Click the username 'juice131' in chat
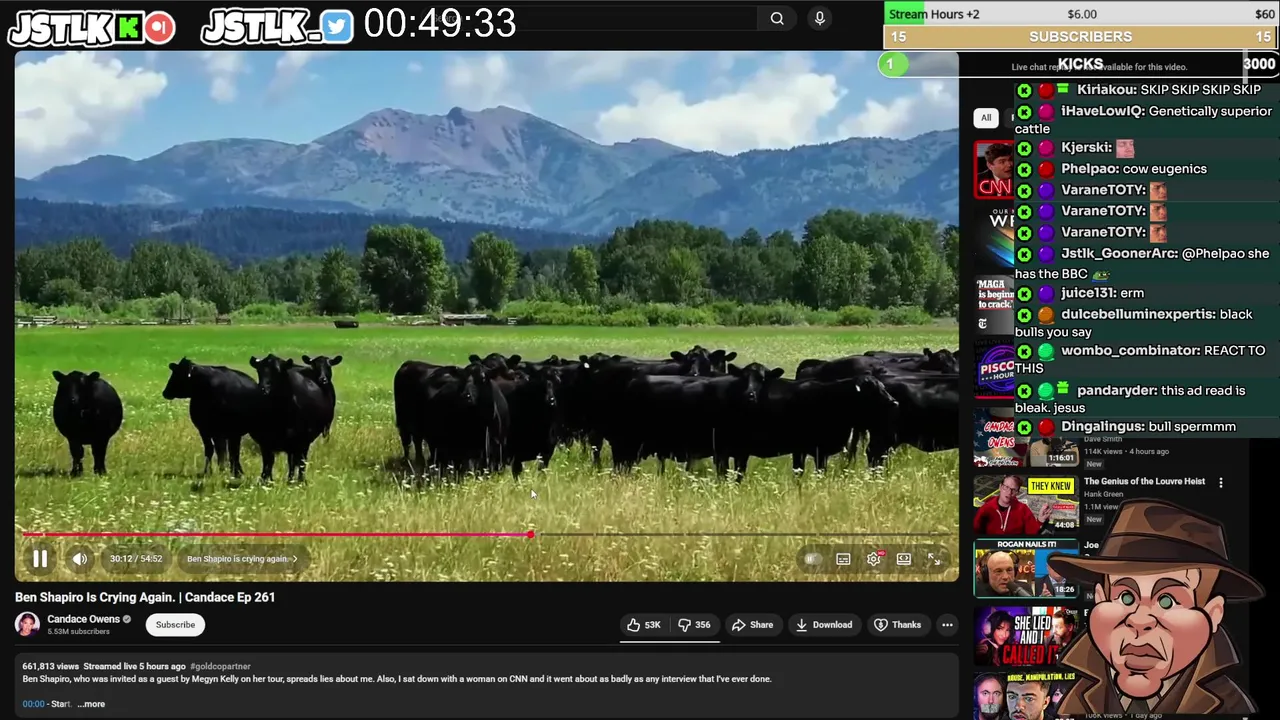The height and width of the screenshot is (720, 1280). tap(1087, 293)
